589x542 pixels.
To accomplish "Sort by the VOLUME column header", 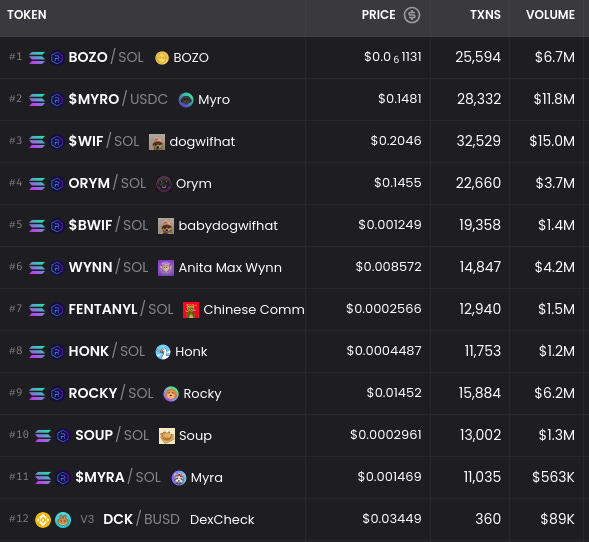I will tap(550, 15).
